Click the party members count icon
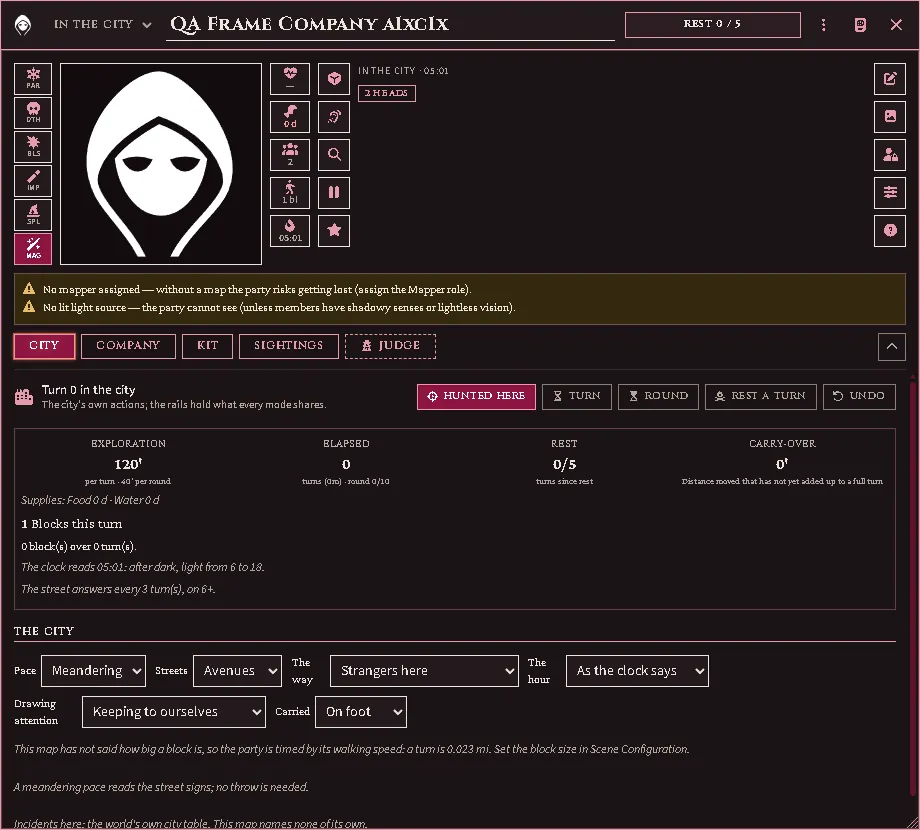Image resolution: width=920 pixels, height=830 pixels. tap(290, 155)
